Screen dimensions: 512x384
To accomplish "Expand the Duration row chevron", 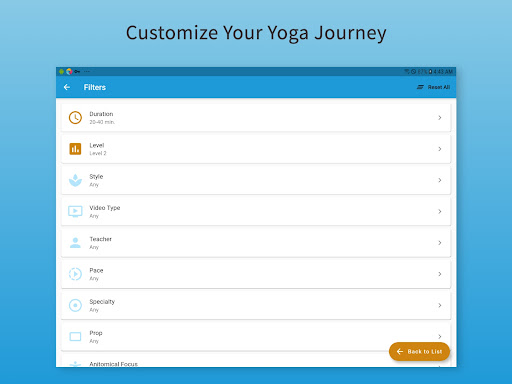I will coord(440,118).
